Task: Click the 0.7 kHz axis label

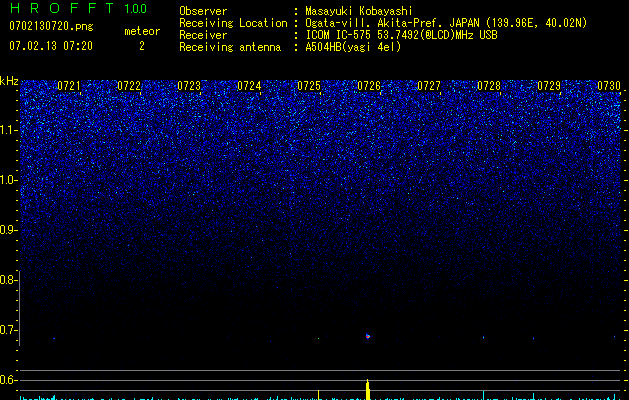Action: click(8, 330)
